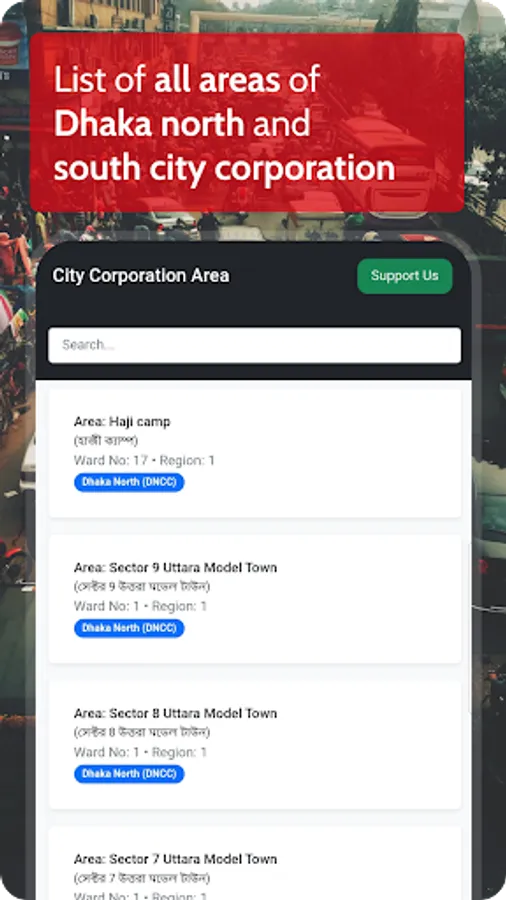The image size is (506, 900).
Task: Tap the DNCC badge in the Sector 8 card
Action: tap(129, 774)
